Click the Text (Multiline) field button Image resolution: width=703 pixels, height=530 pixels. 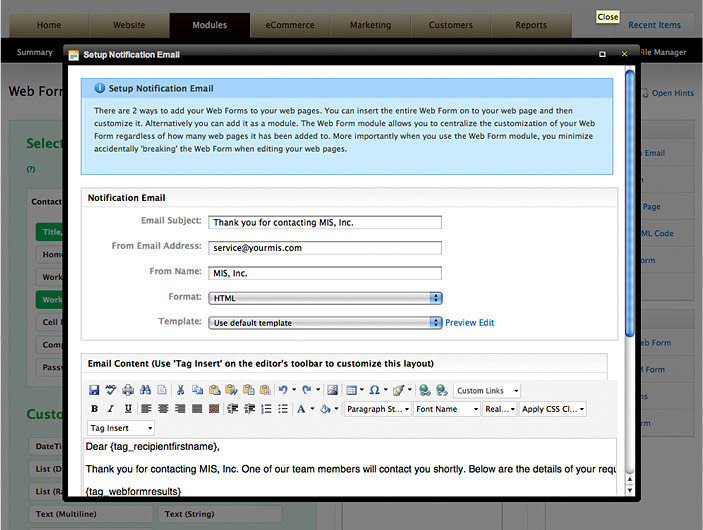click(x=91, y=514)
